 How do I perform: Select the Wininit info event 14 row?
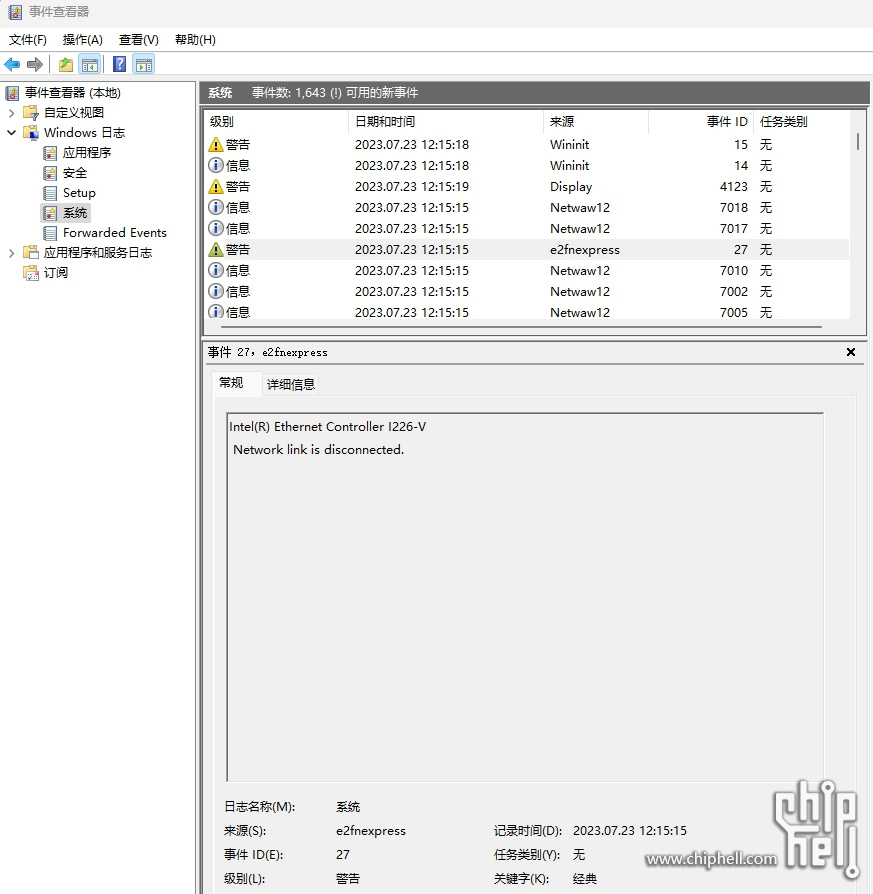[x=527, y=165]
